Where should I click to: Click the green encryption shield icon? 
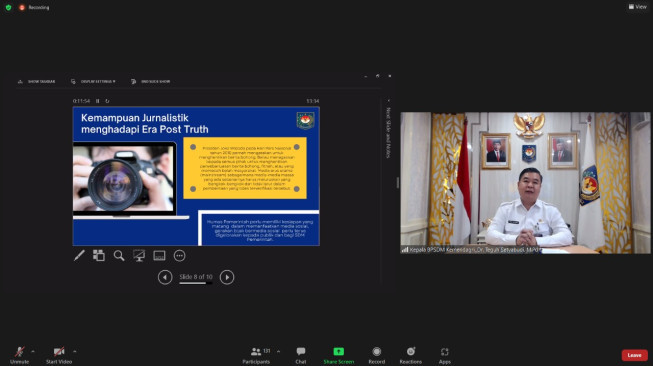click(8, 7)
